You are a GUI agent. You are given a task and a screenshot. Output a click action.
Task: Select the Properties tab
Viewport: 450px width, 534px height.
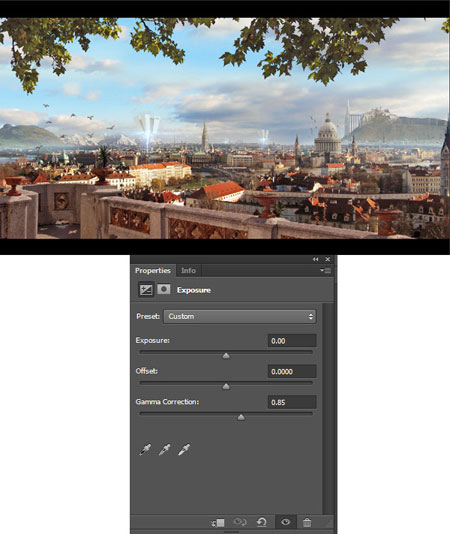pos(153,271)
